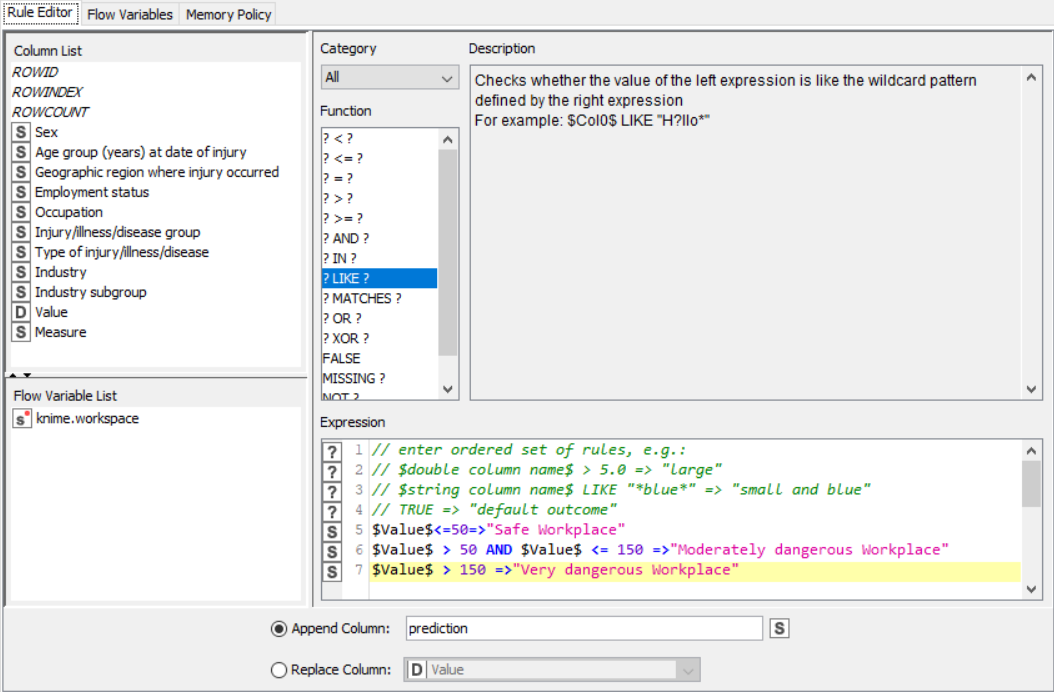Image resolution: width=1054 pixels, height=692 pixels.
Task: Select the '? = ?' function
Action: click(x=380, y=178)
